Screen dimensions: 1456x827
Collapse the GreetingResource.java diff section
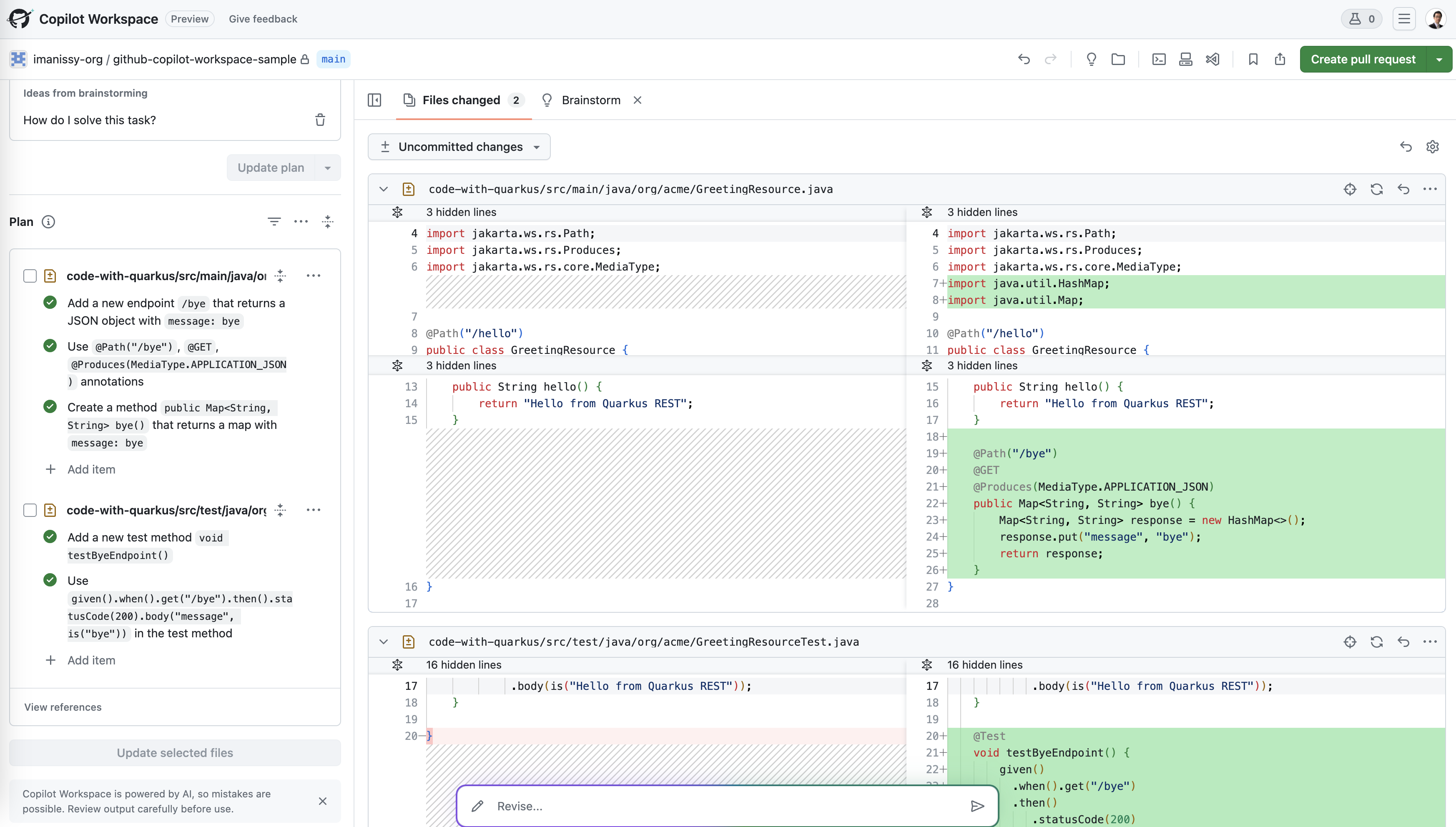coord(384,189)
